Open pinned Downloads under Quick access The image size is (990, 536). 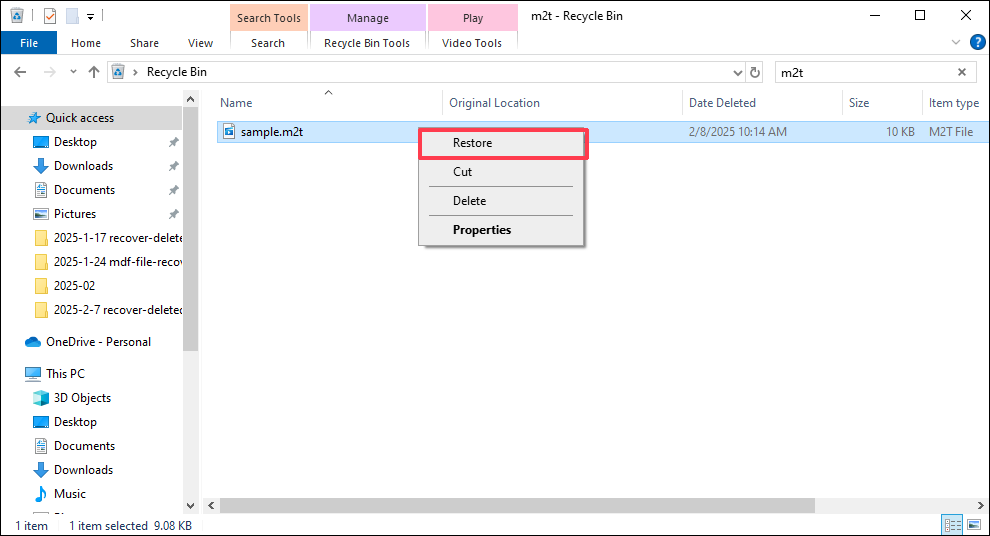[x=83, y=166]
